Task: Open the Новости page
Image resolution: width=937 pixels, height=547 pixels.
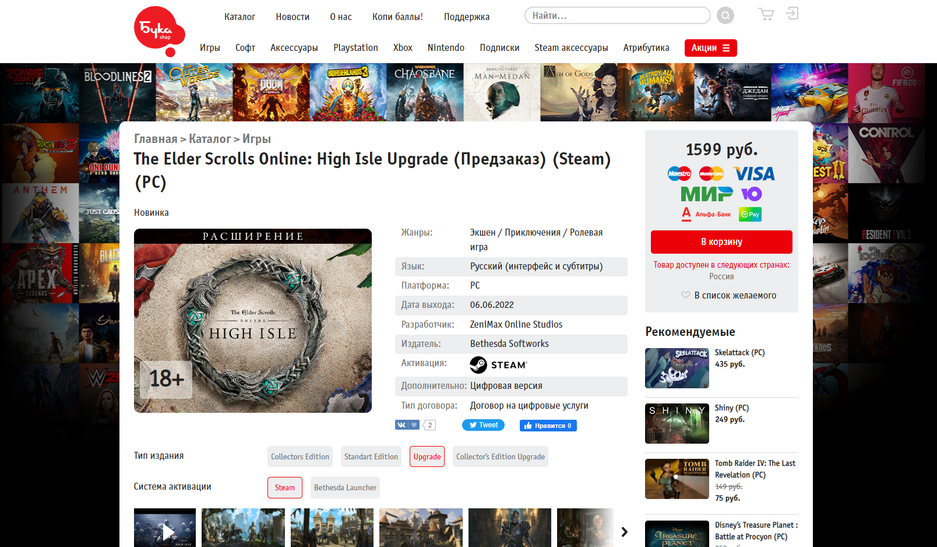Action: coord(292,17)
